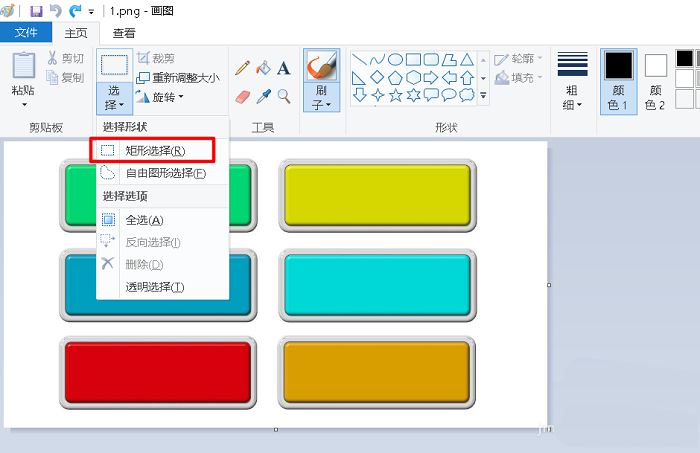
Task: Select the oval shape
Action: 395,59
